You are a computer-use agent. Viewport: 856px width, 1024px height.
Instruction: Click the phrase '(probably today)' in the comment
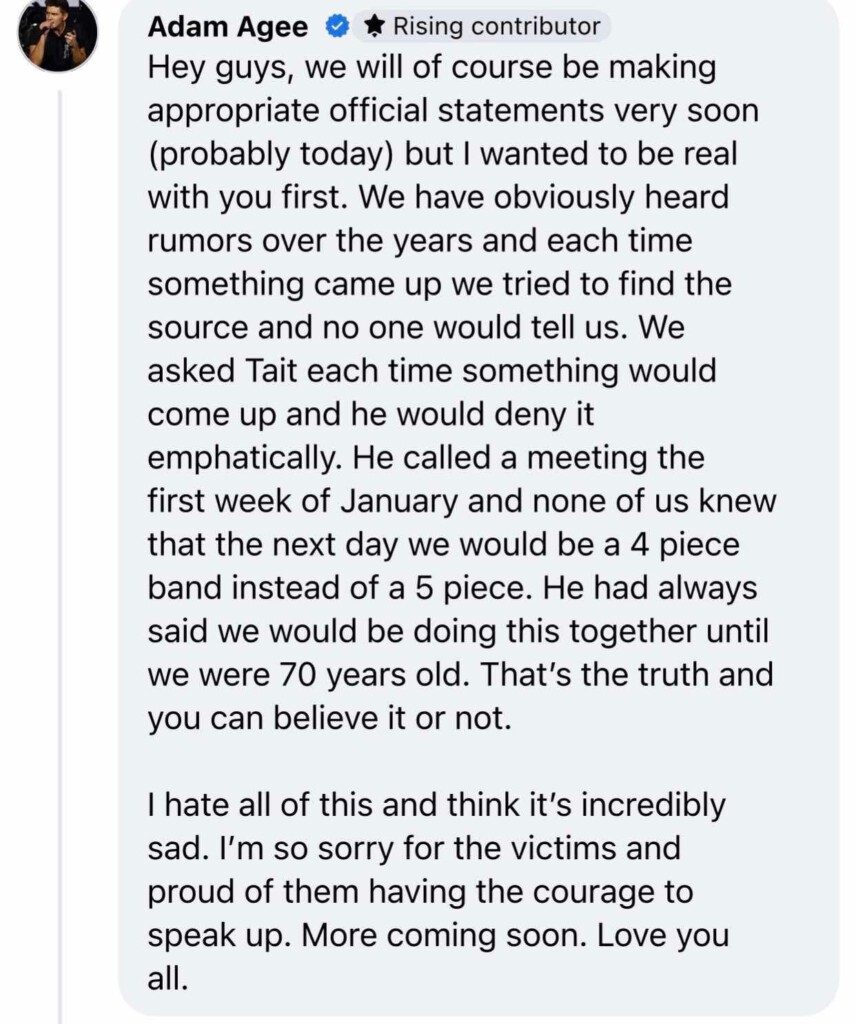[272, 155]
